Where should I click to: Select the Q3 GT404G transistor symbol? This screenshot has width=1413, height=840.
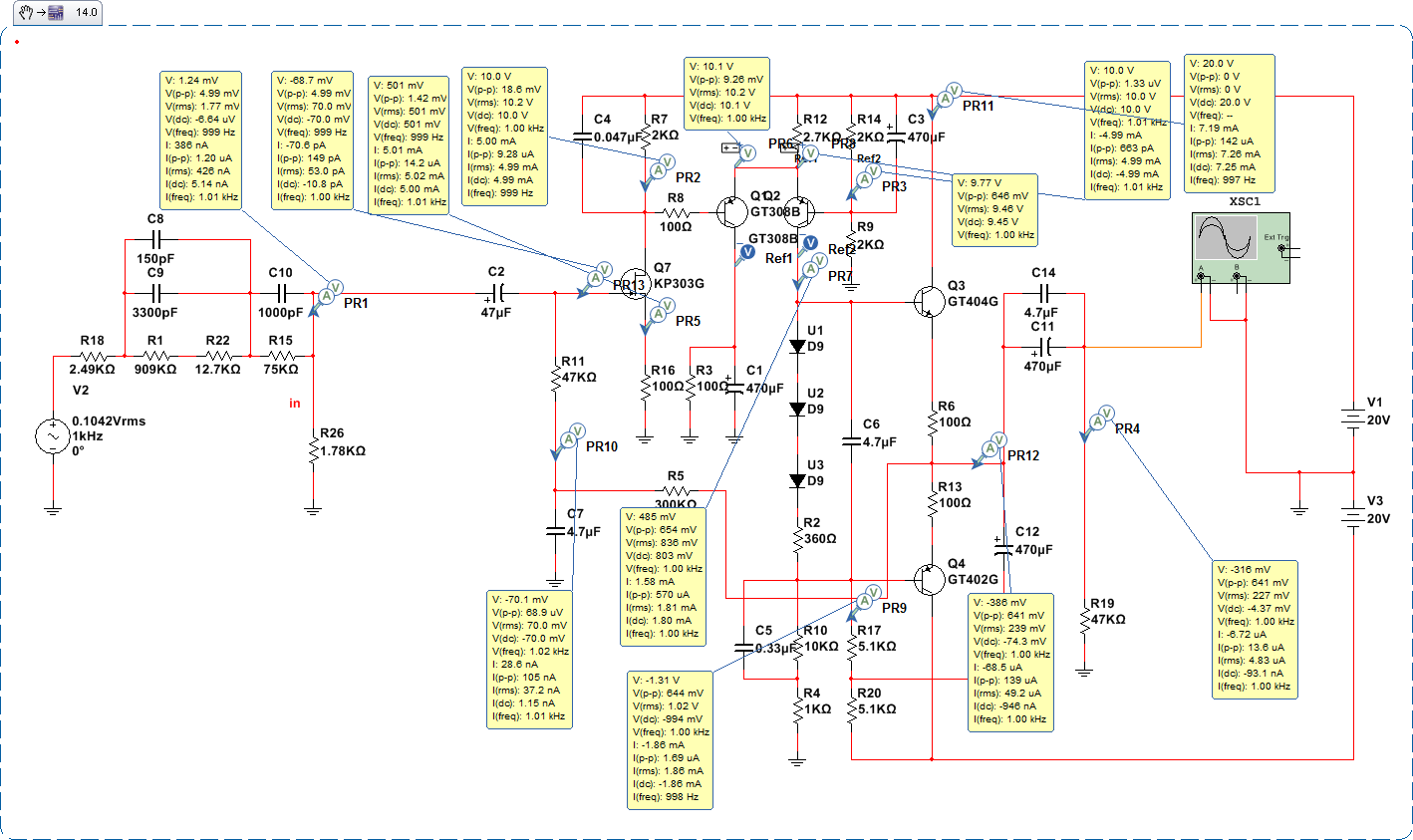[x=928, y=302]
